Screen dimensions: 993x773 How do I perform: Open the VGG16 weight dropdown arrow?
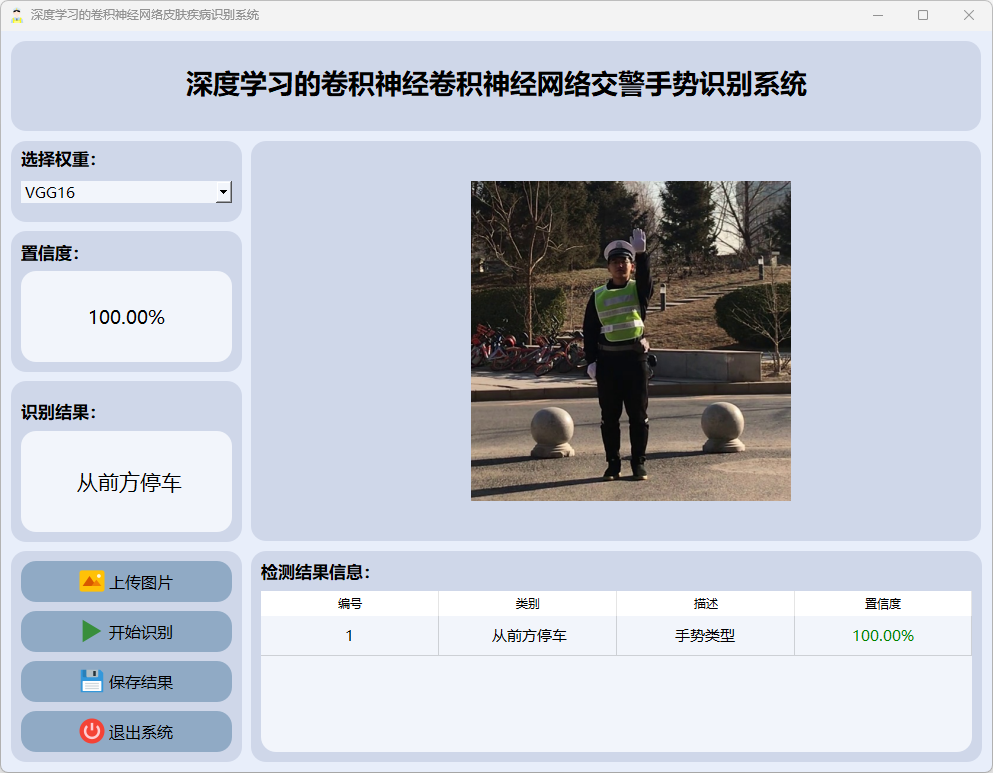pos(224,192)
